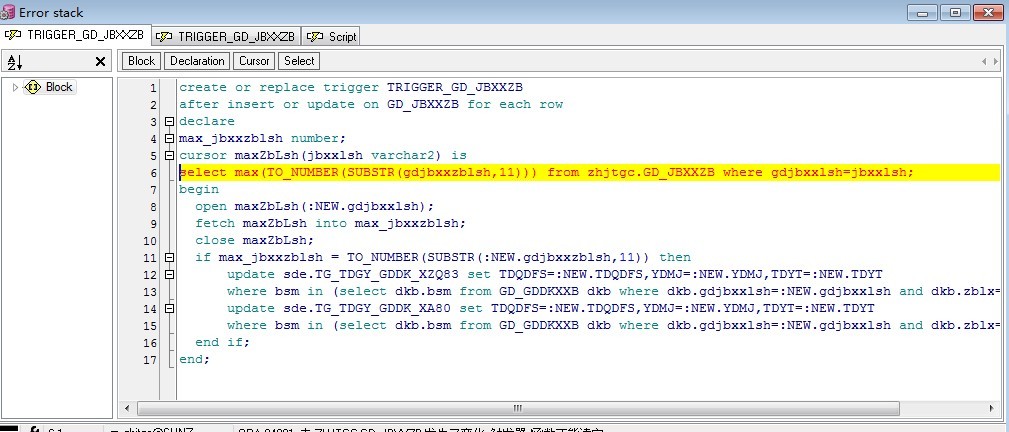
Task: Click the Declaration navigation button
Action: [197, 61]
